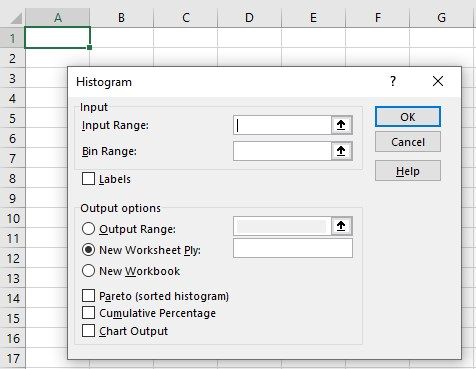Select row 9 header
This screenshot has height=369, width=476.
12,198
